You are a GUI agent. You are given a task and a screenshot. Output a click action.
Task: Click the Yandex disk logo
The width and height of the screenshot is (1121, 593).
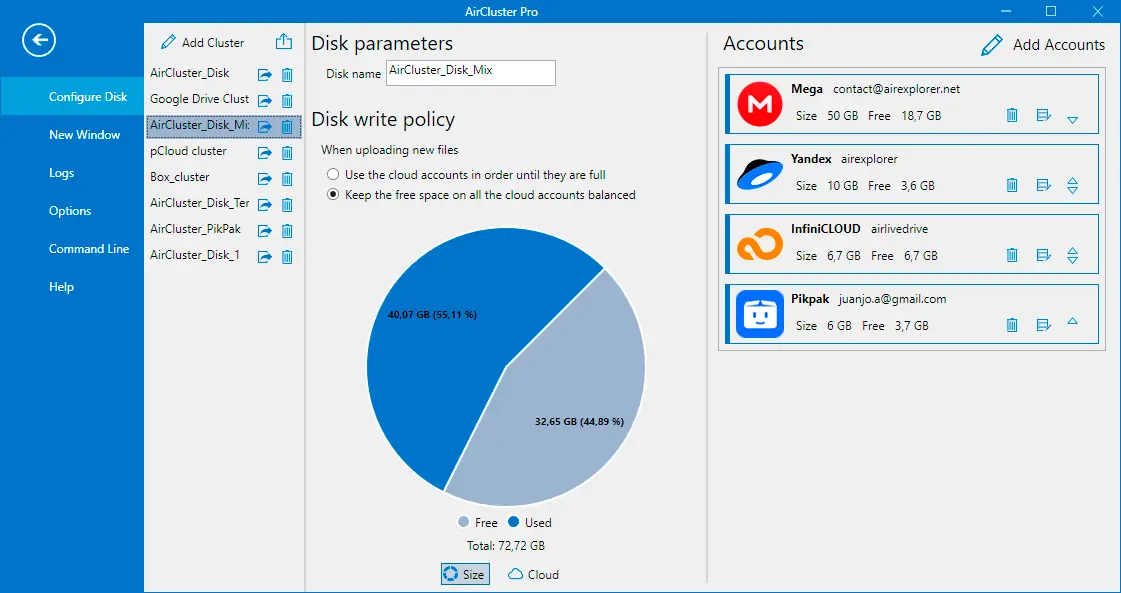click(760, 174)
